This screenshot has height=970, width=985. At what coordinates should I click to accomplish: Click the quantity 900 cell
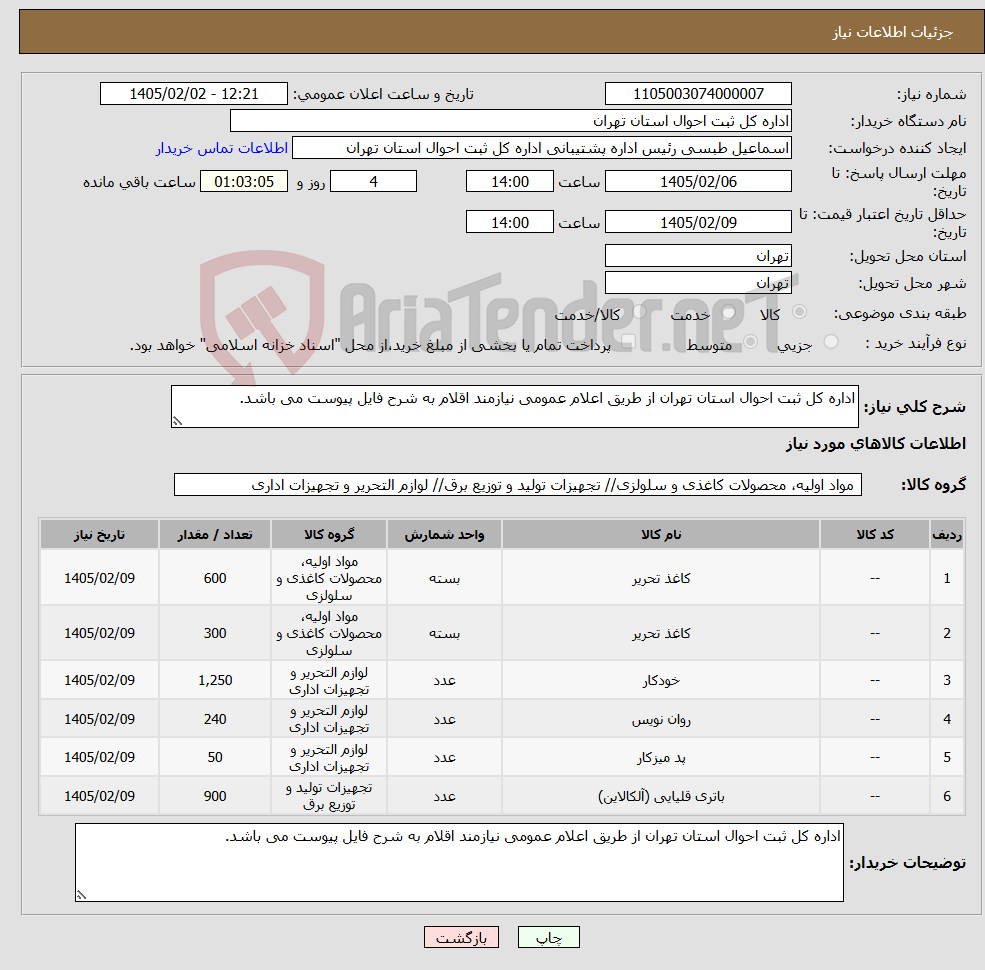(215, 796)
